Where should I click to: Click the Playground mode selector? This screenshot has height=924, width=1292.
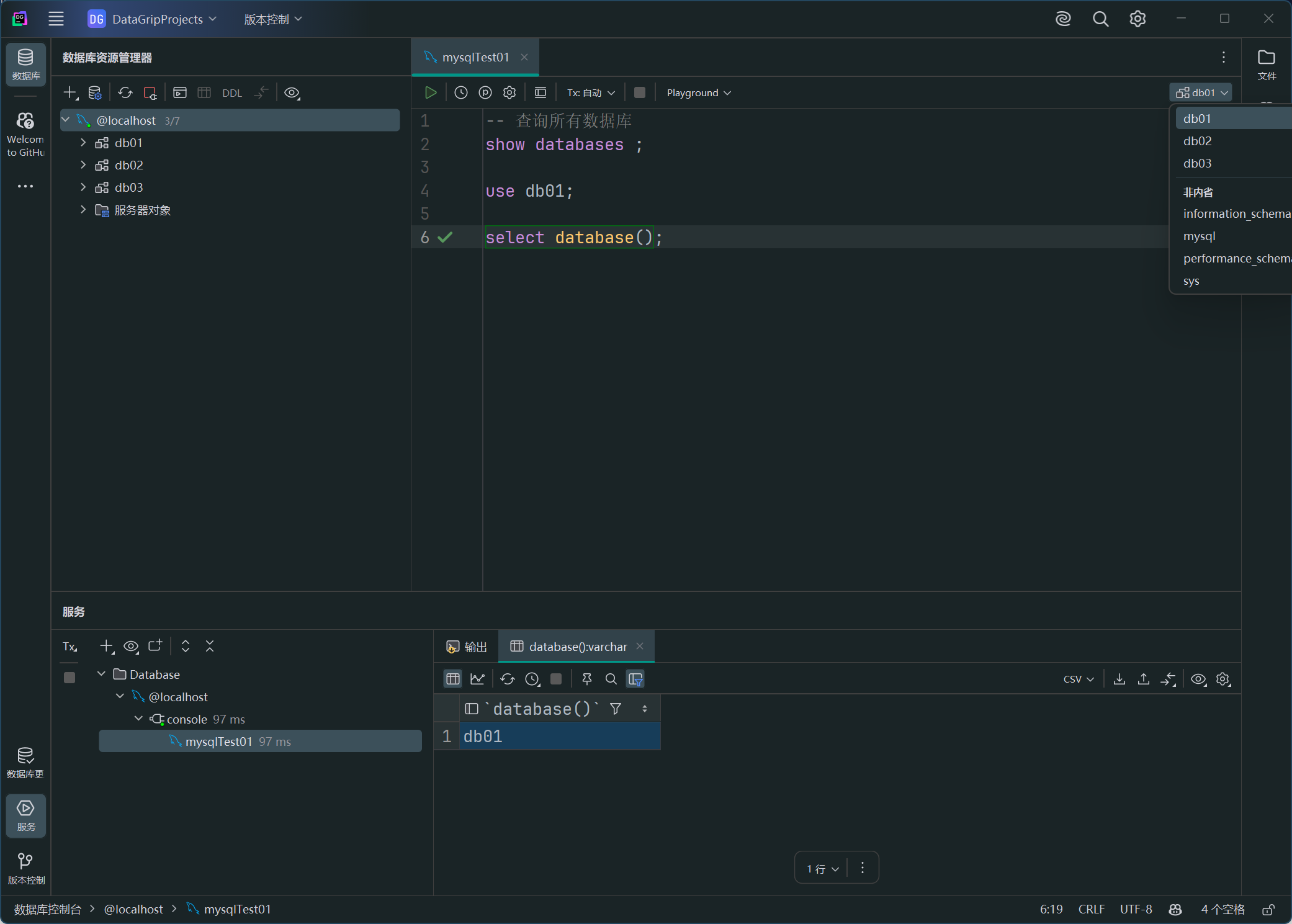(698, 92)
